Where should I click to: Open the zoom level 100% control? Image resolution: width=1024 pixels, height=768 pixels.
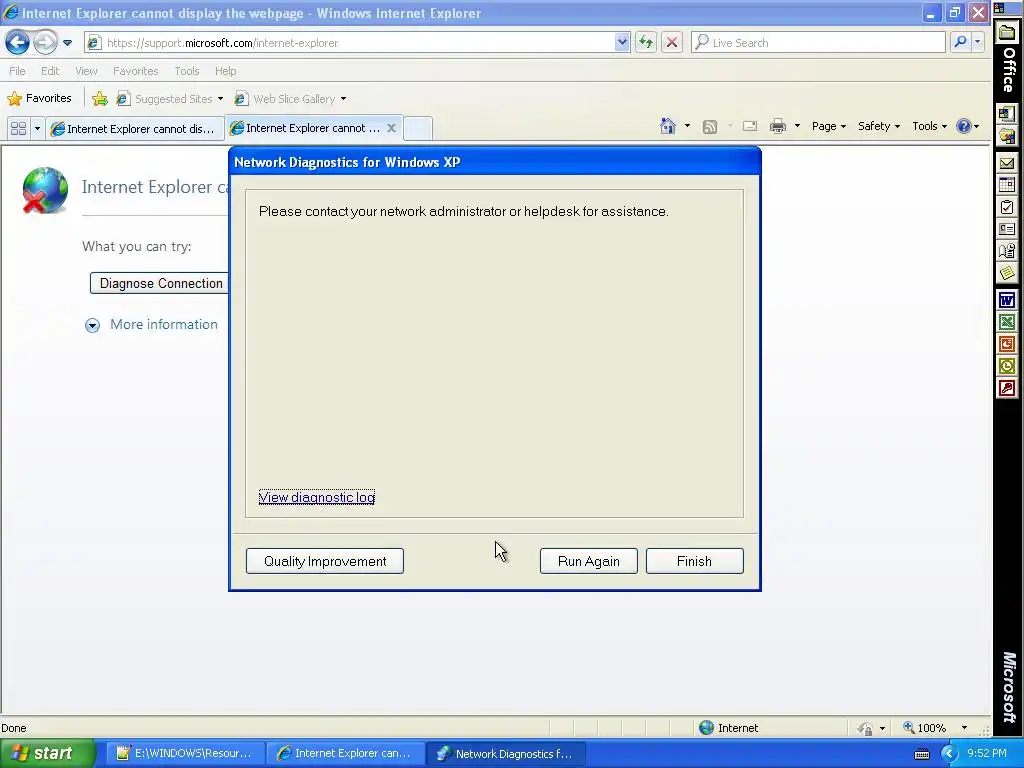click(x=935, y=728)
